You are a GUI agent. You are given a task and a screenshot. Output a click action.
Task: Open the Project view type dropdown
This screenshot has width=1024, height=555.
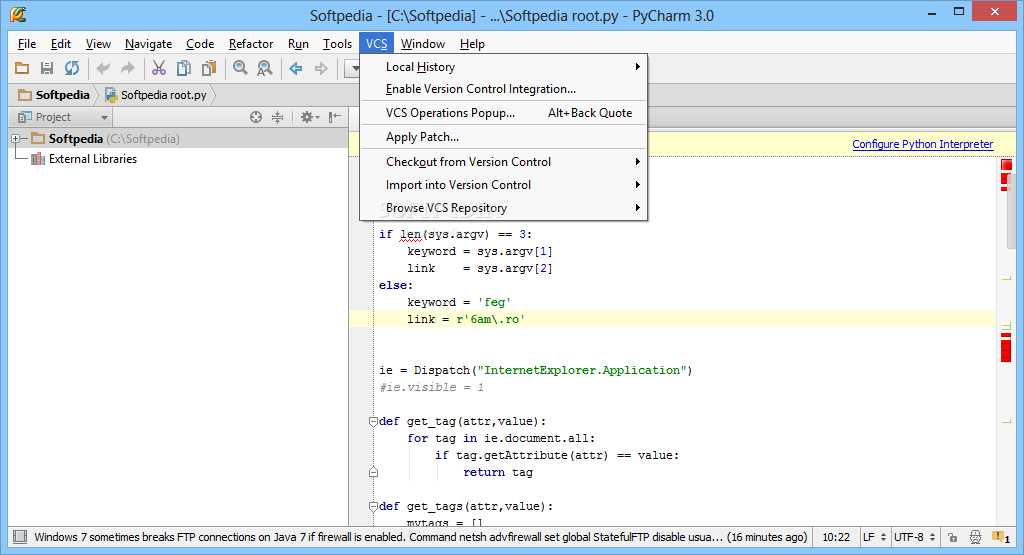click(63, 117)
